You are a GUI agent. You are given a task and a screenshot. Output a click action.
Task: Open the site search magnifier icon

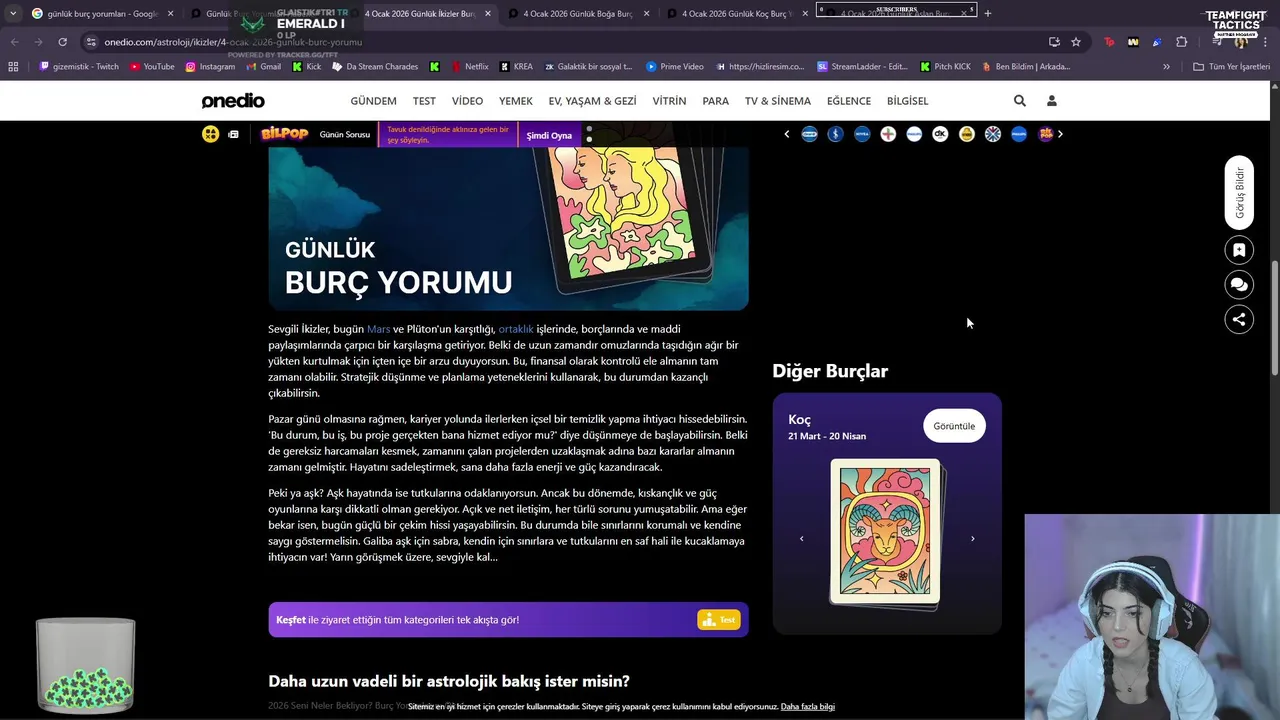pos(1019,101)
